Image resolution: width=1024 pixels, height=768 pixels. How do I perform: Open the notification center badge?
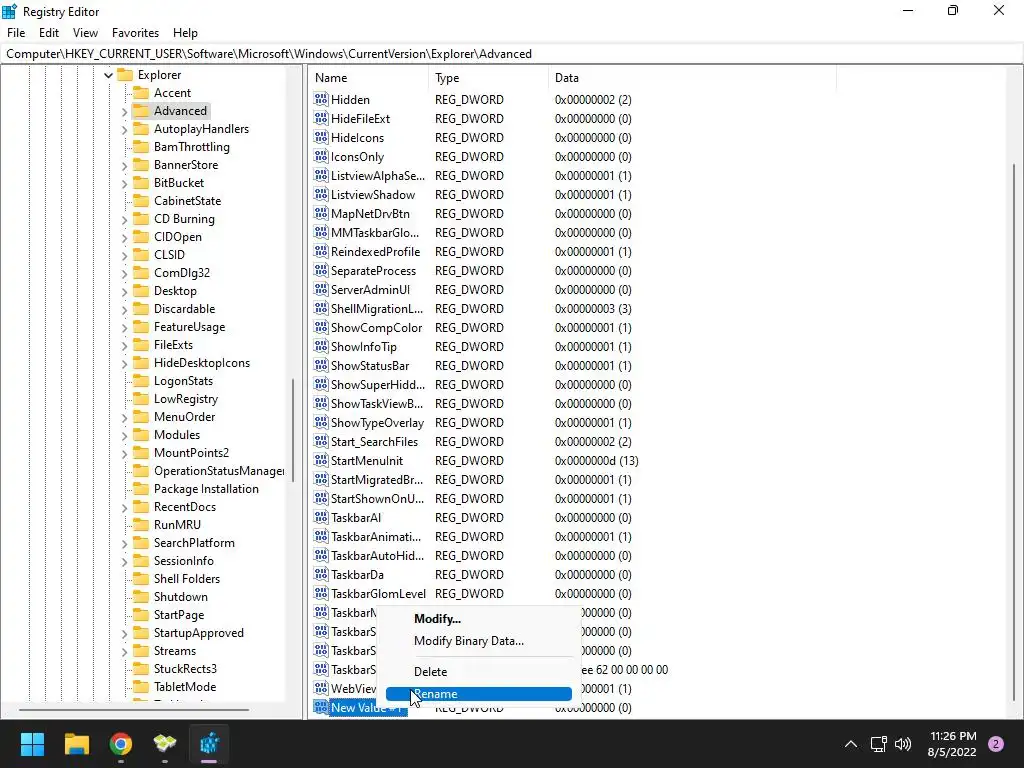(996, 744)
